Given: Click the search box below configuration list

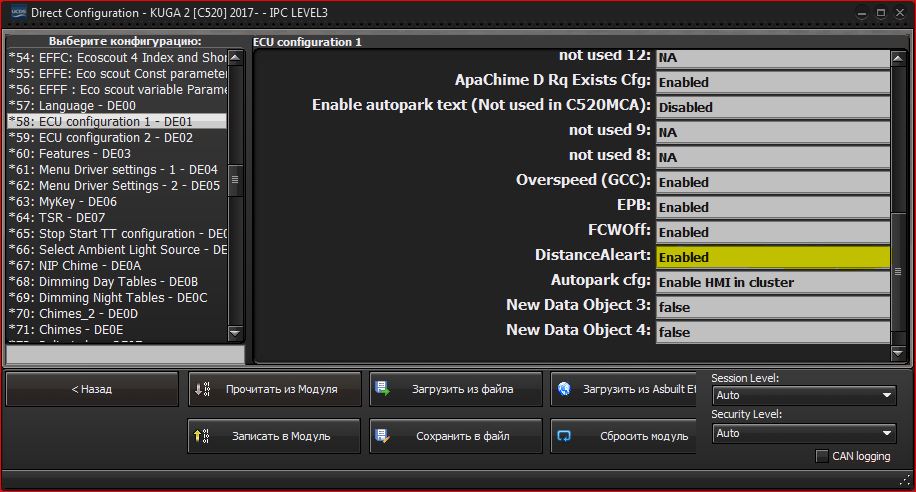Looking at the screenshot, I should (x=125, y=355).
